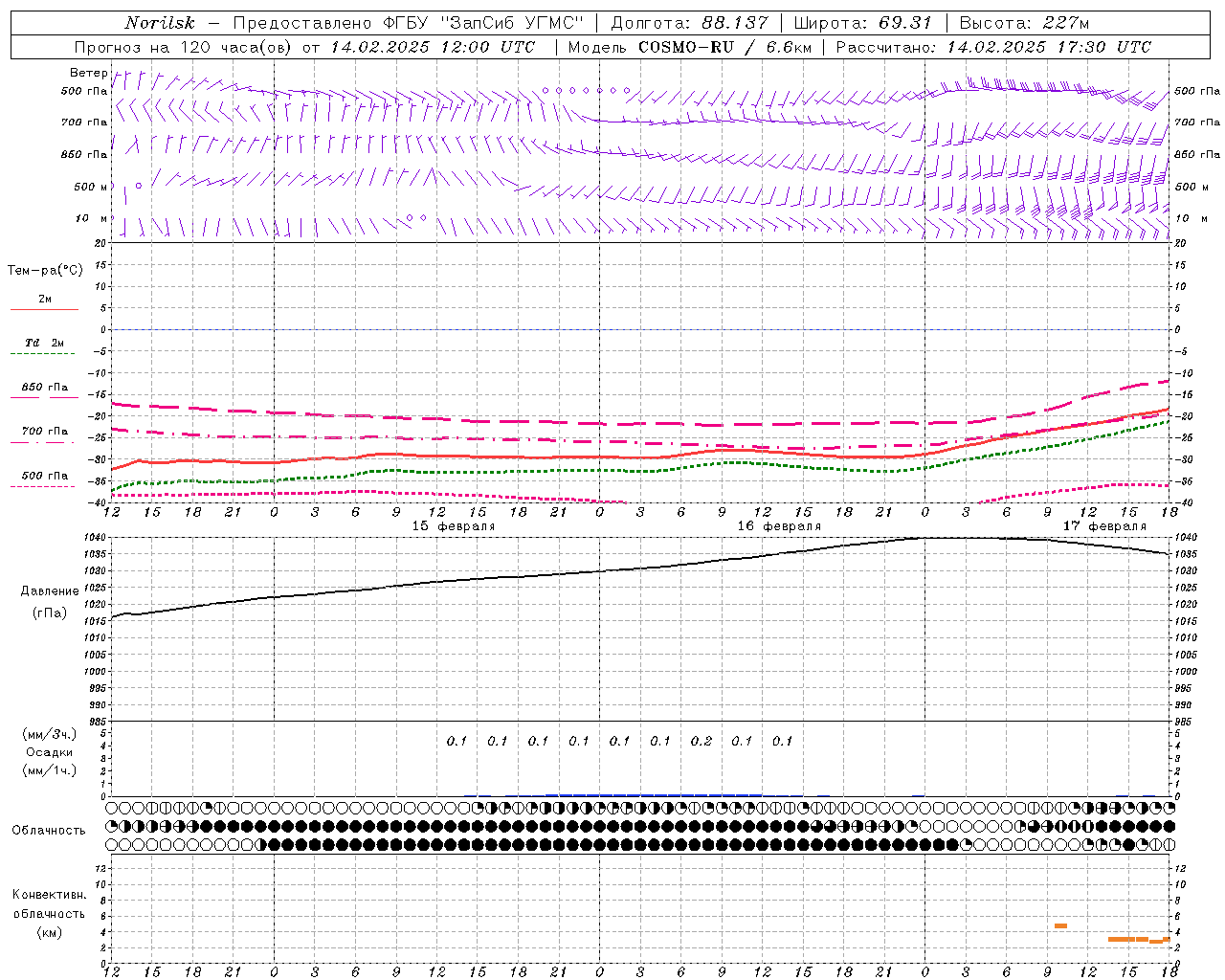Click the '(мм/3ч.)' precipitation unit label
The height and width of the screenshot is (980, 1225).
[x=49, y=734]
